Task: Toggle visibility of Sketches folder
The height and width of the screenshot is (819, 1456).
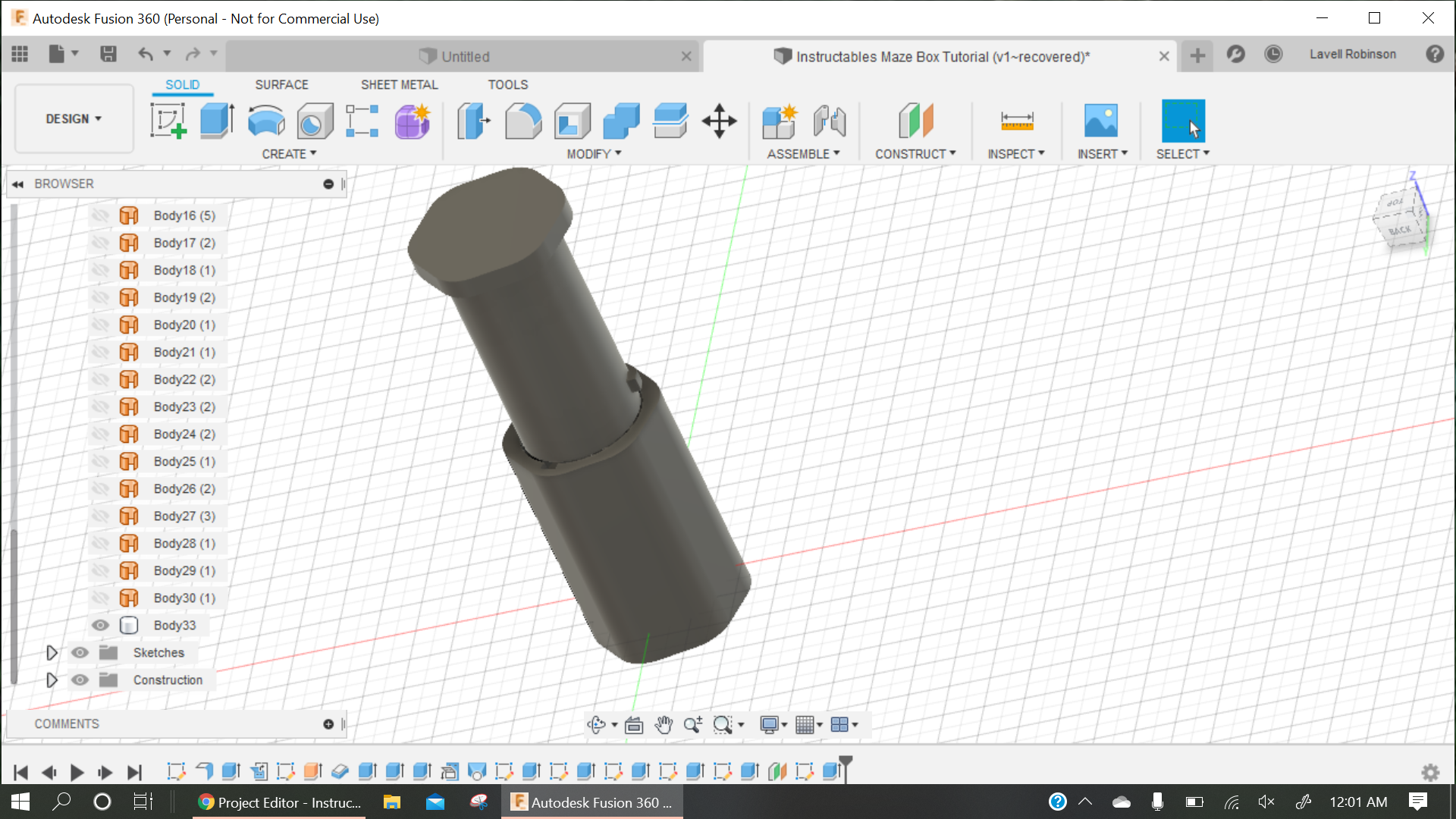Action: 80,652
